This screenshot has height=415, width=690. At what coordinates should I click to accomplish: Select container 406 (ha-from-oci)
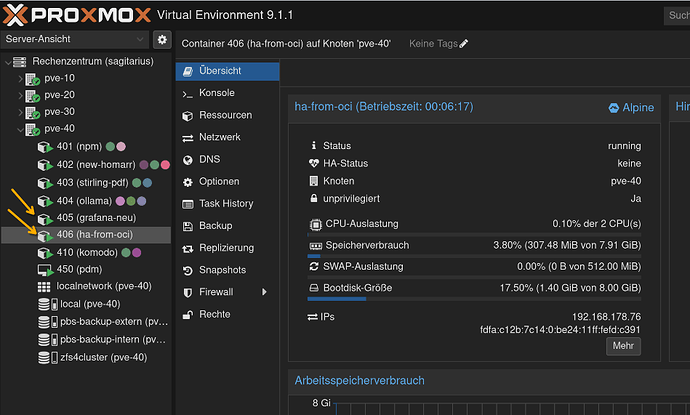[x=86, y=235]
